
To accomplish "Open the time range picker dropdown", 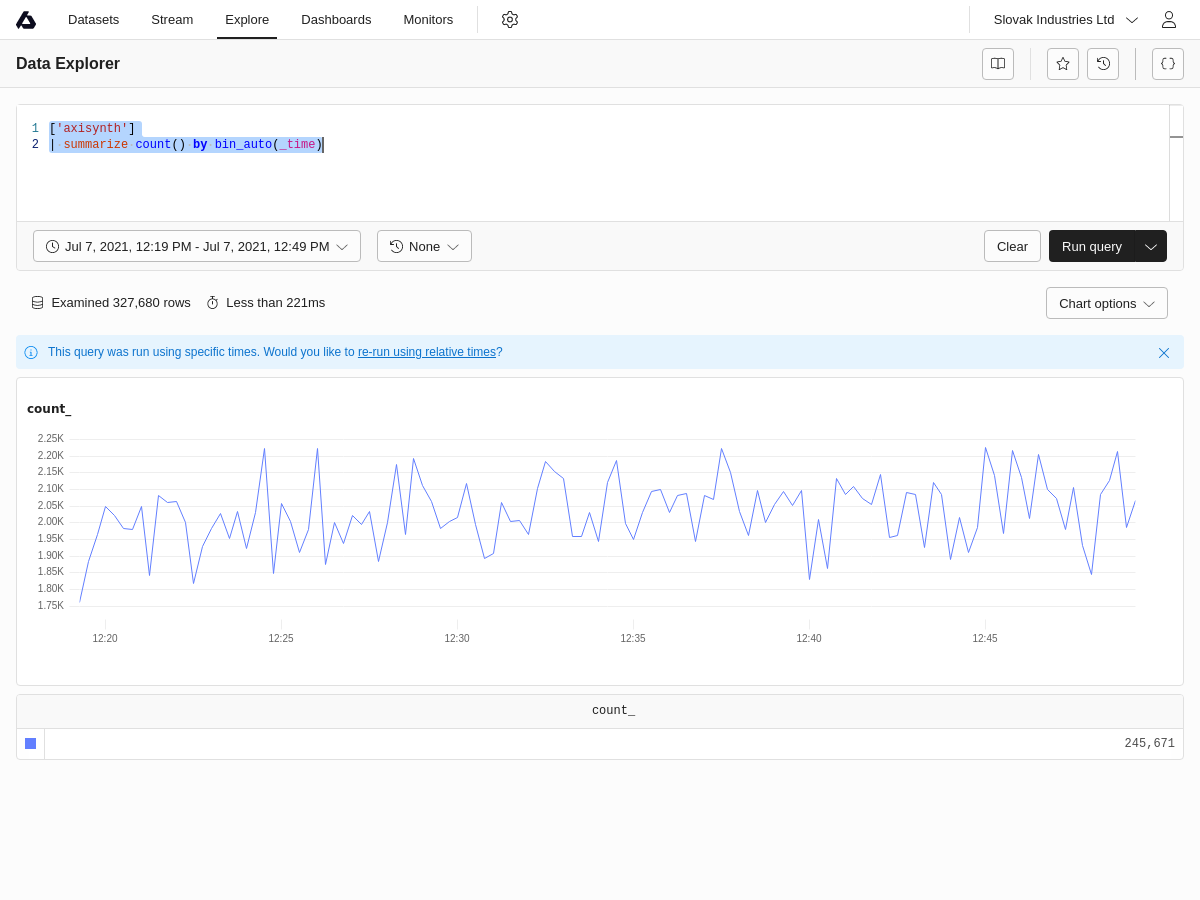I will [197, 246].
